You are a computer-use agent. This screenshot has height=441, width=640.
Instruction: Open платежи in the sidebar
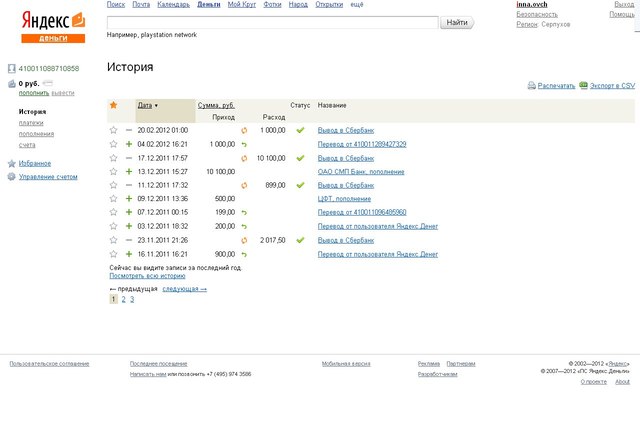[31, 123]
